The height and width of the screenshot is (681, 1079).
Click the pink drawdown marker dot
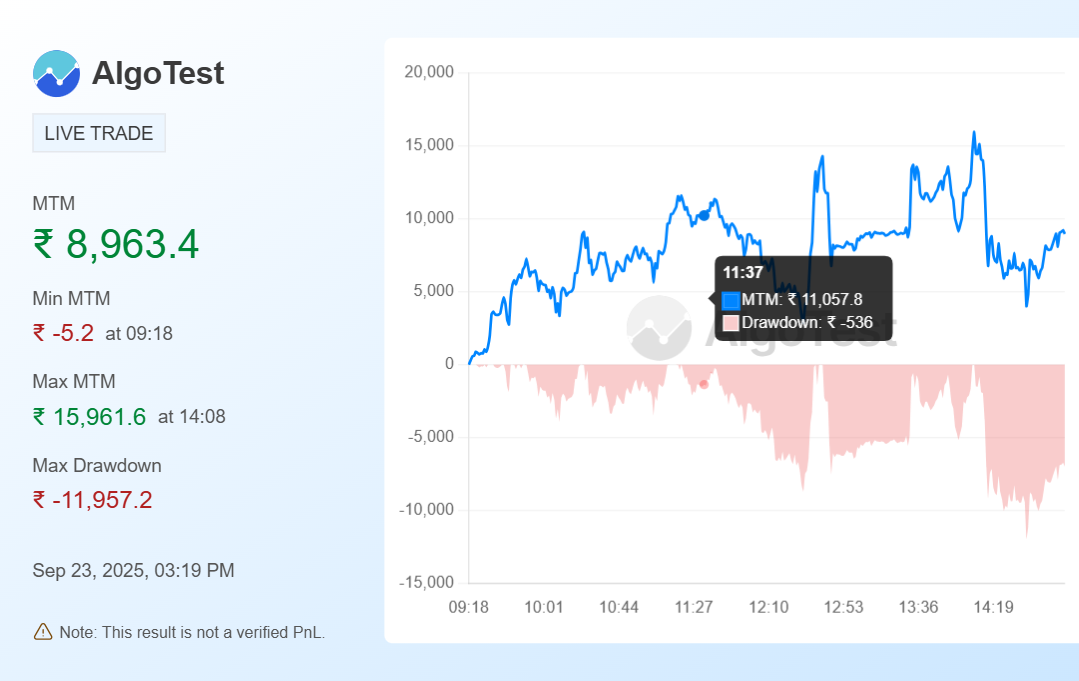(704, 384)
